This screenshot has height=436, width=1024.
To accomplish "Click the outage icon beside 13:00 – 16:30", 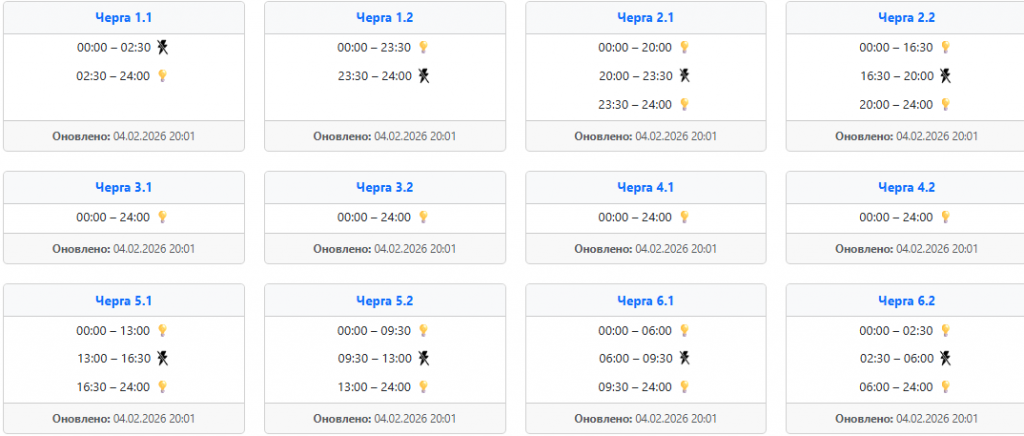I will click(163, 358).
